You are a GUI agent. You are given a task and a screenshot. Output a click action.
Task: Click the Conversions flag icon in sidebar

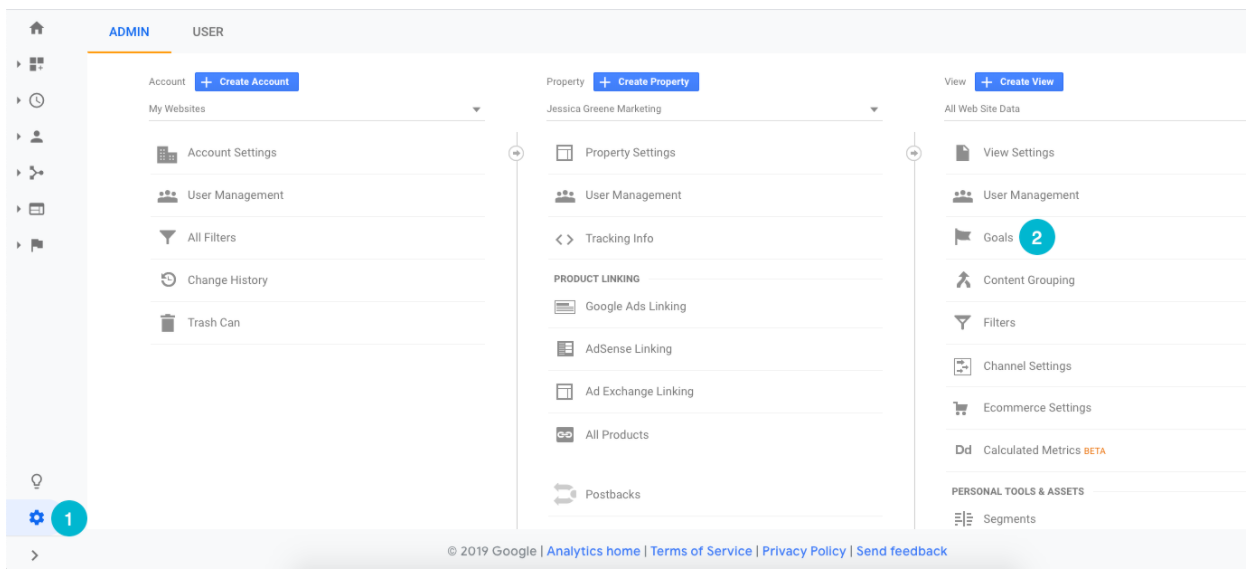(x=37, y=245)
